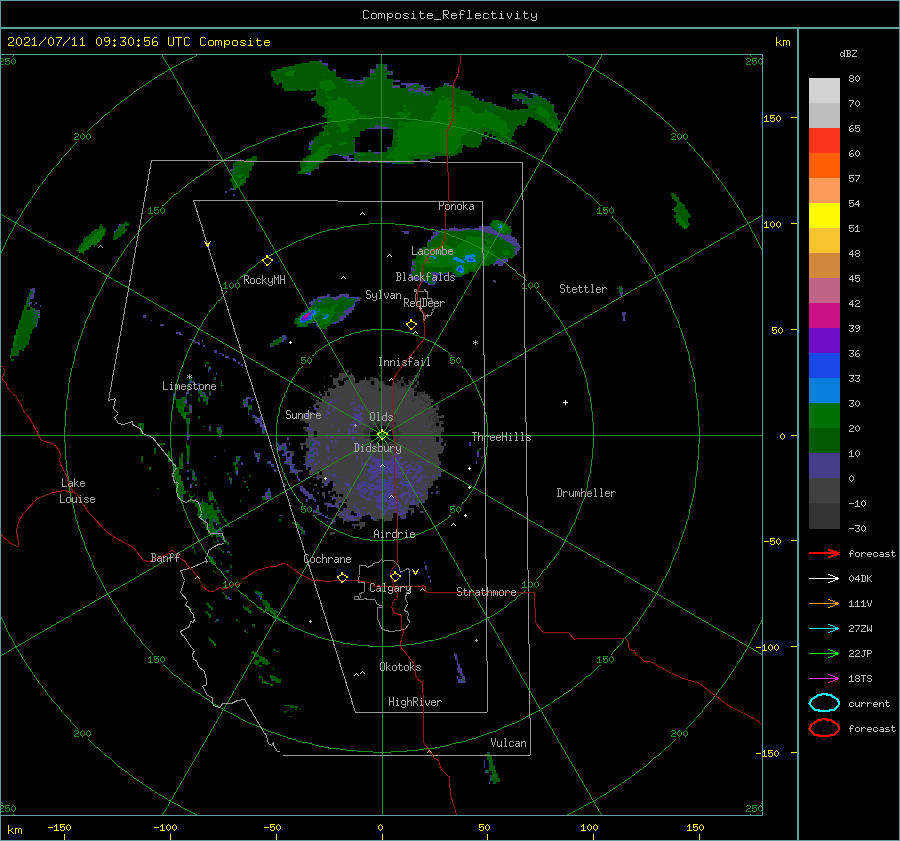Viewport: 900px width, 841px height.
Task: Click the red forecast ellipse icon
Action: pos(824,728)
